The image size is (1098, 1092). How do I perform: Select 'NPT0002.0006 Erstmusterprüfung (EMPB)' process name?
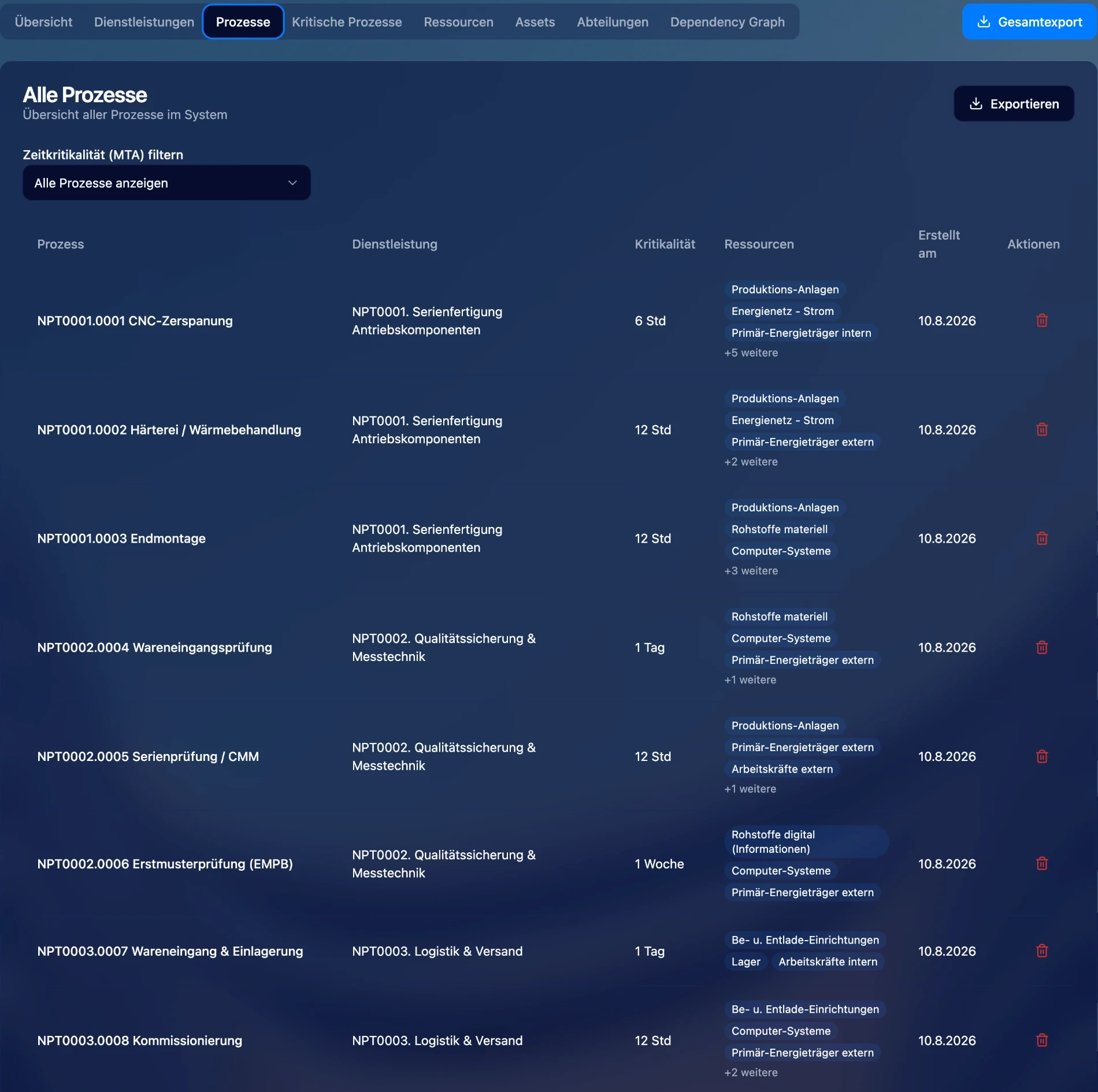165,864
